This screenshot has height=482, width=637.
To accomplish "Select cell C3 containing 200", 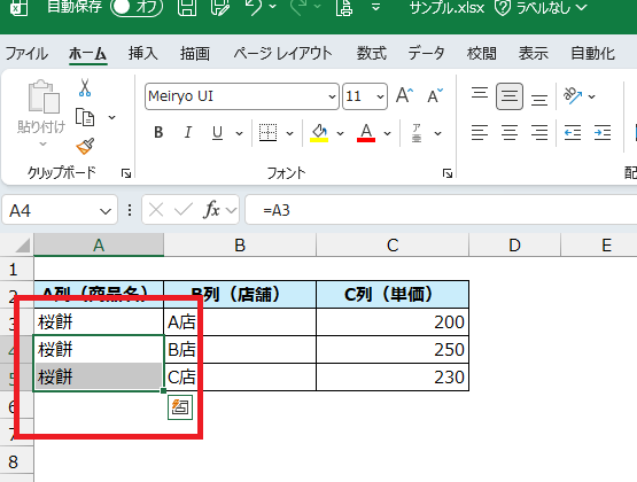I will click(x=392, y=322).
